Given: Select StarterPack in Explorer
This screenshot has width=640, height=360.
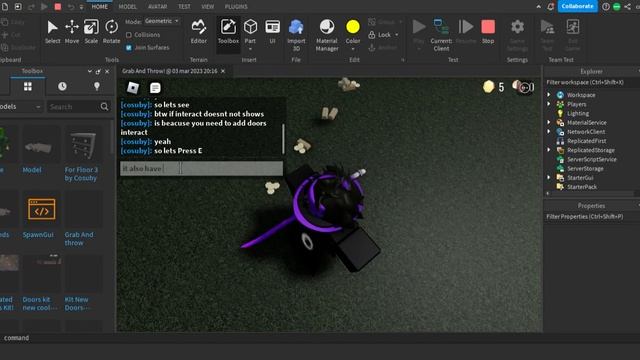Looking at the screenshot, I should coord(582,187).
